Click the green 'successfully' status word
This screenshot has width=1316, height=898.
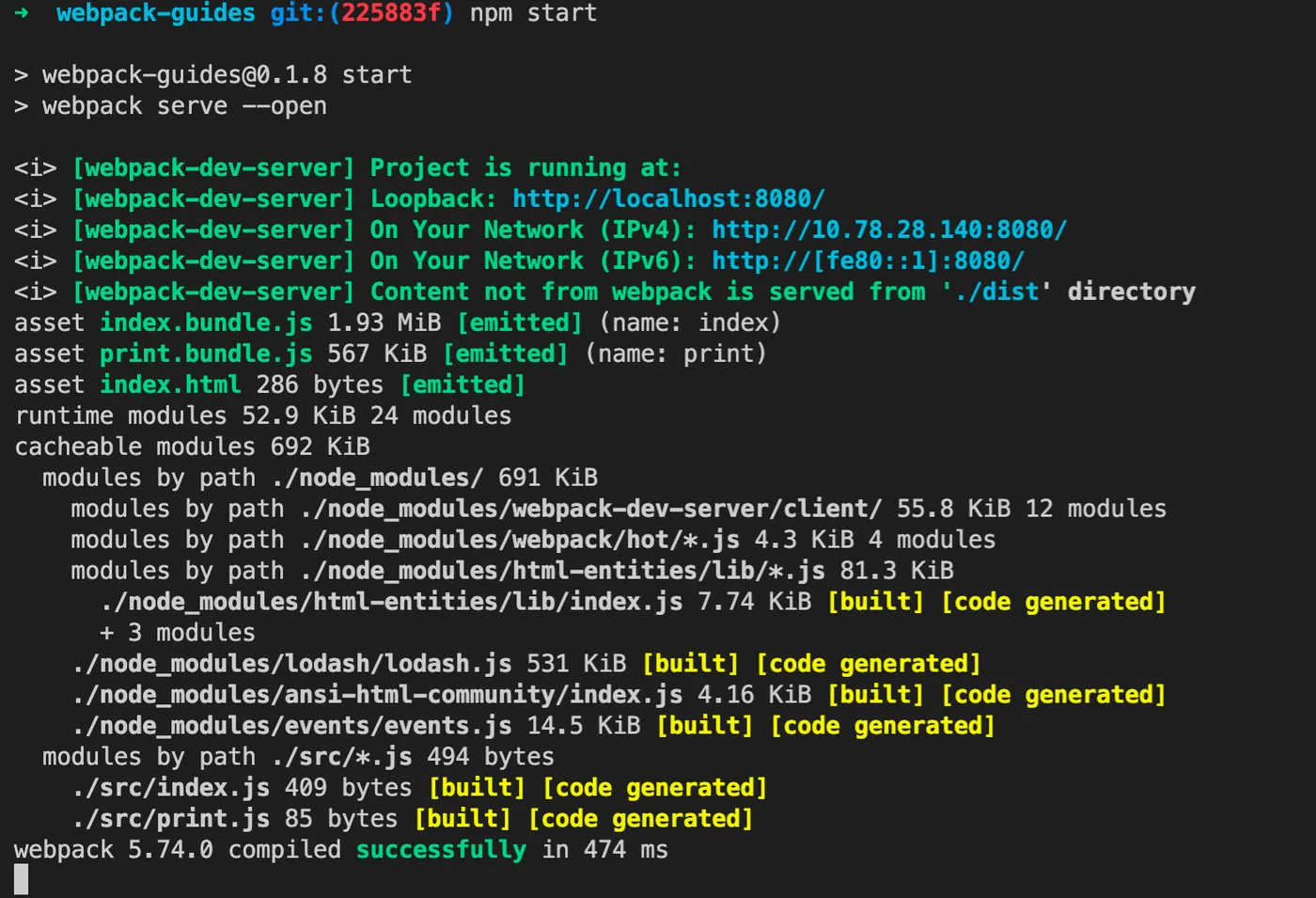tap(440, 850)
